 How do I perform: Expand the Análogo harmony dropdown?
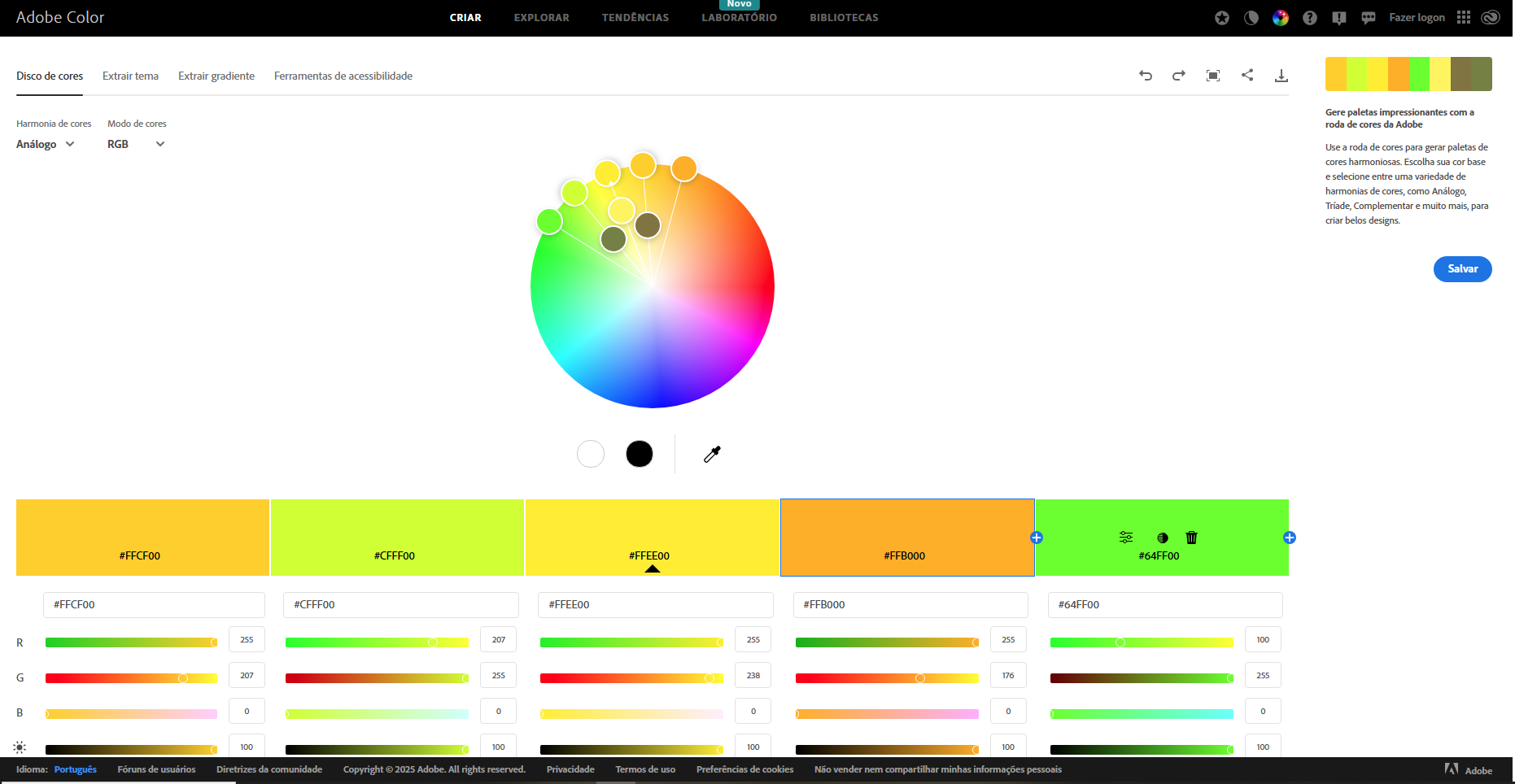46,144
